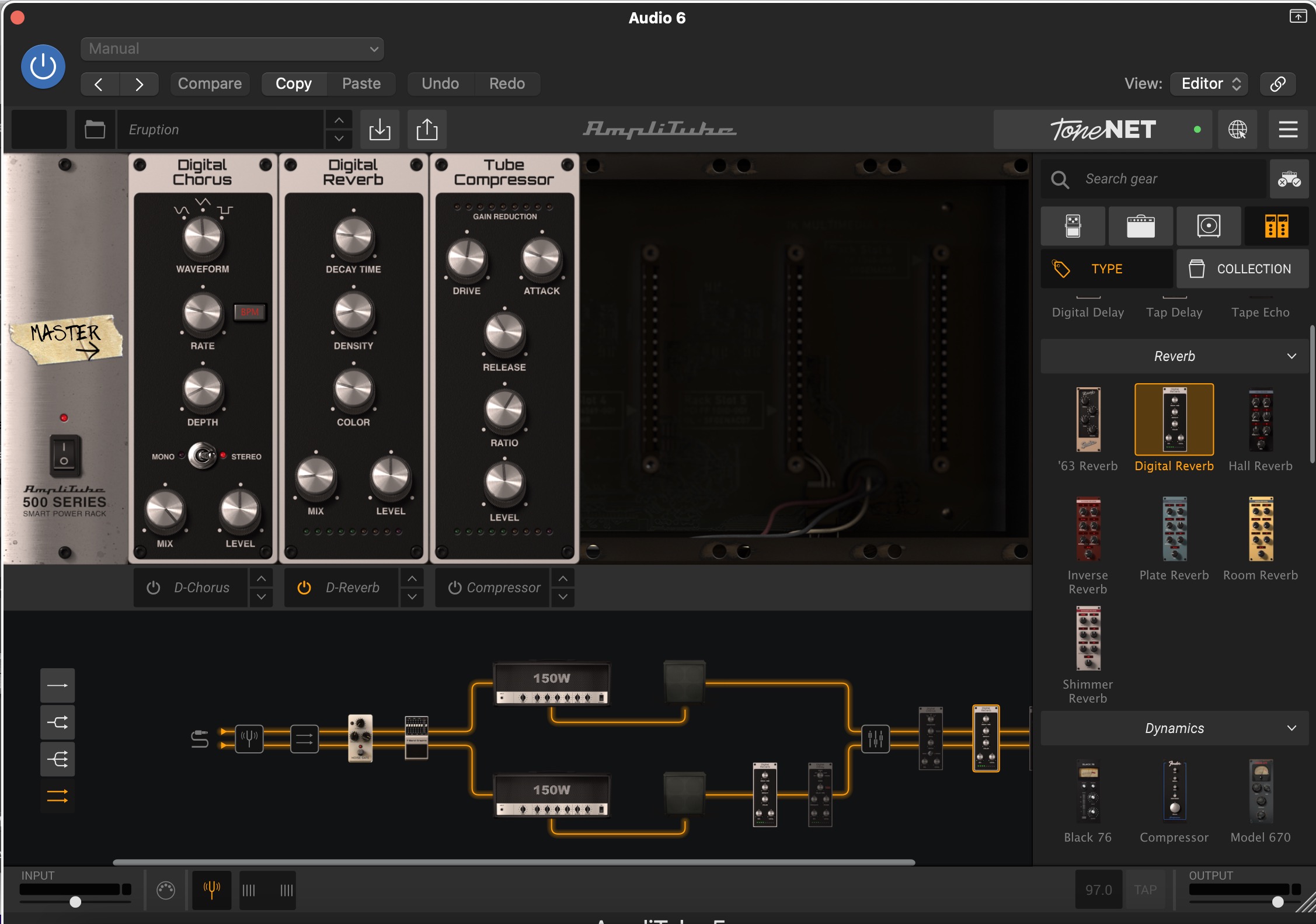
Task: Select the Model 670 gear thumbnail
Action: click(x=1261, y=791)
